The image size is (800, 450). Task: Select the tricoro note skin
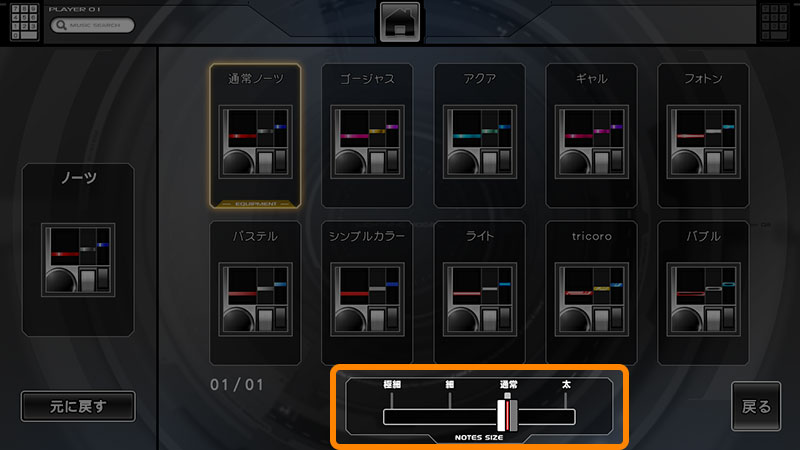coord(591,293)
